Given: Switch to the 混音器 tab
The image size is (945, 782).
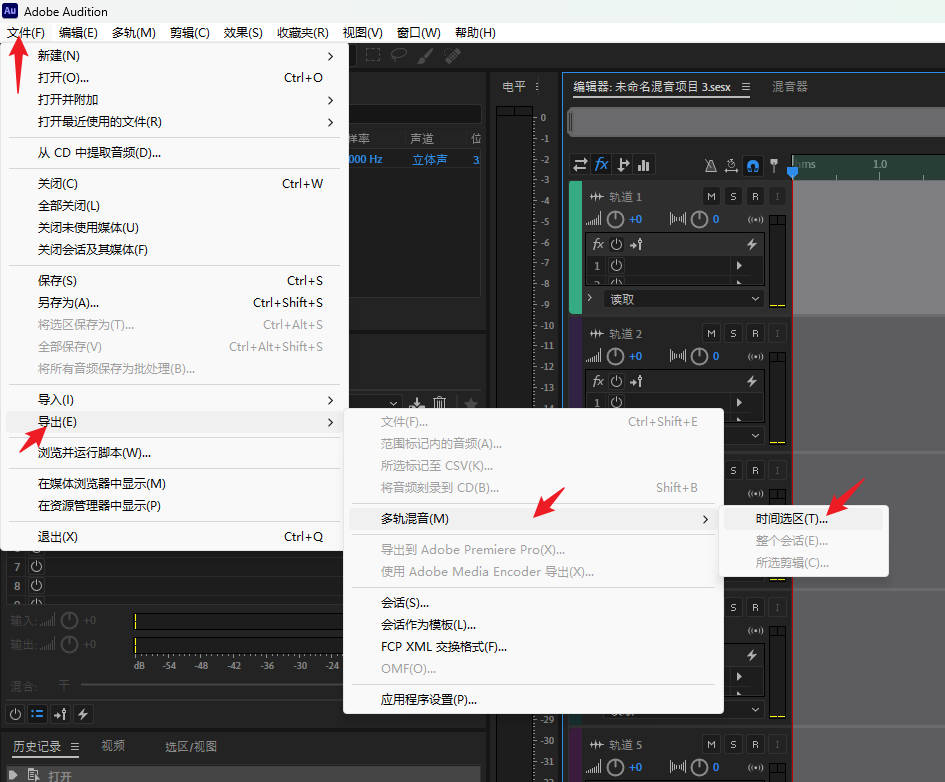Looking at the screenshot, I should pos(790,87).
